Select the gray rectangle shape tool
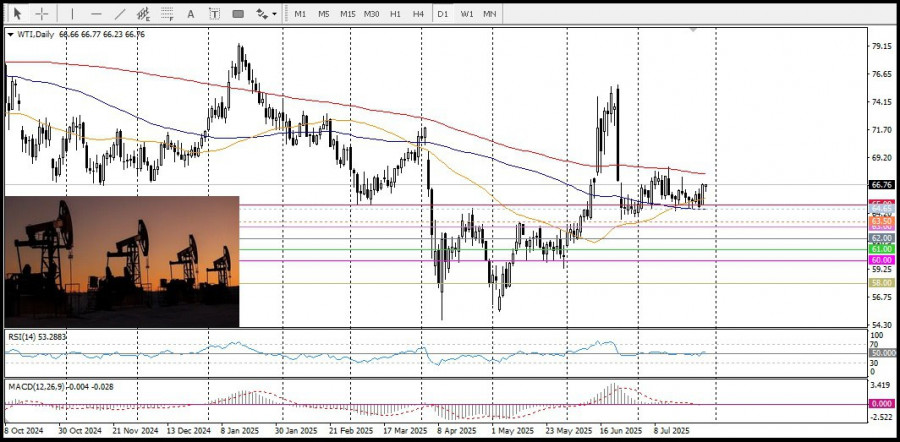This screenshot has width=900, height=442. (x=238, y=14)
